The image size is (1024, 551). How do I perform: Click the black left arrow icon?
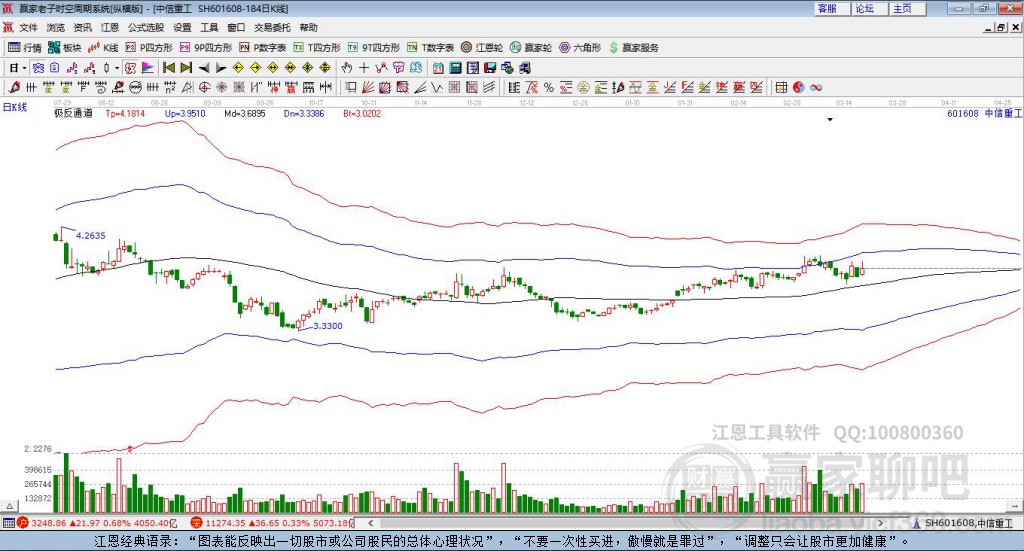tap(204, 68)
